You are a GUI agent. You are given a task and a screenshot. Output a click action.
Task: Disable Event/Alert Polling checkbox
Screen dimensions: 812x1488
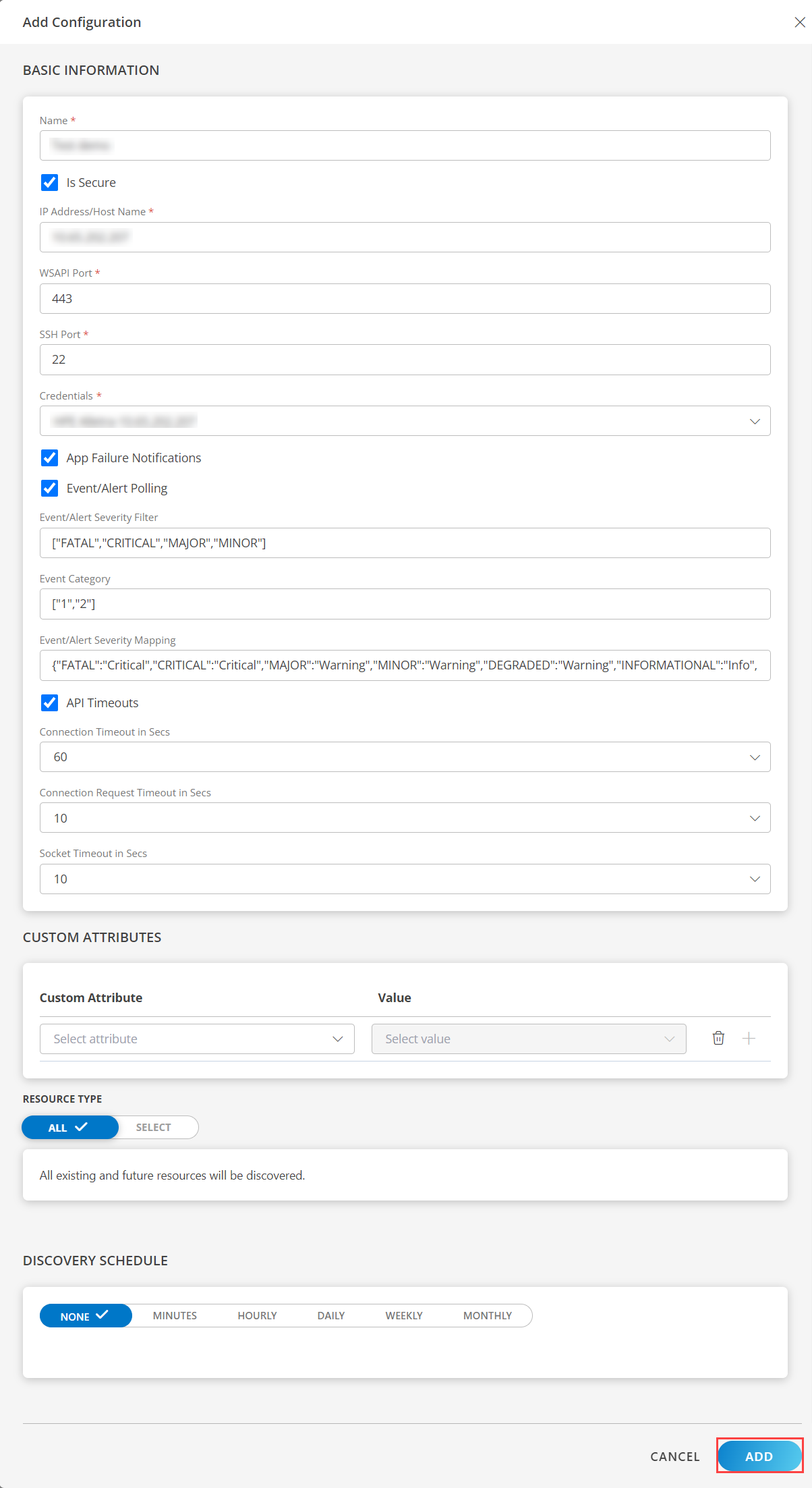pyautogui.click(x=50, y=489)
